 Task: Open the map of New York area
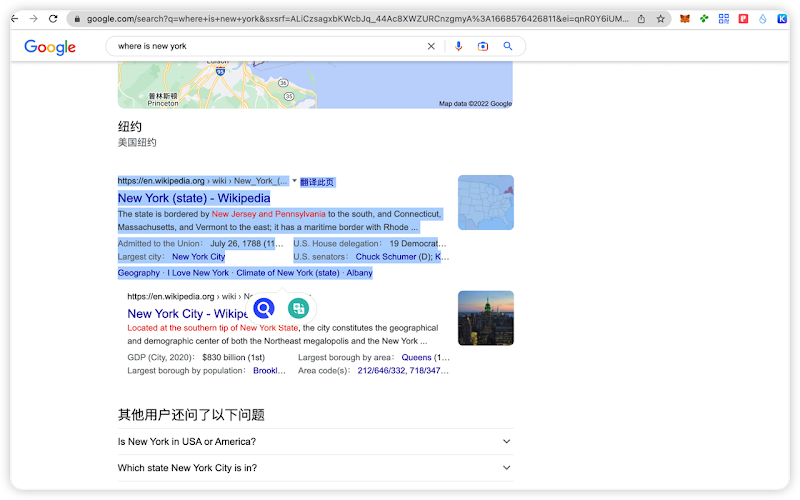point(315,84)
